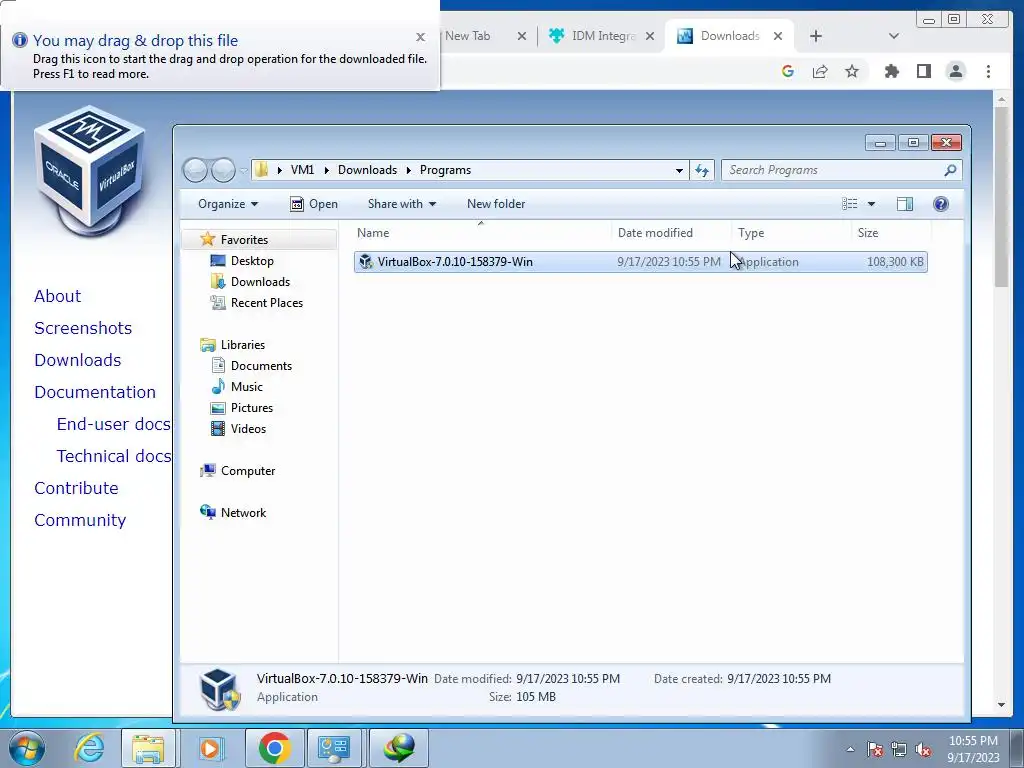The image size is (1024, 768).
Task: Open the Community link
Action: click(x=80, y=520)
